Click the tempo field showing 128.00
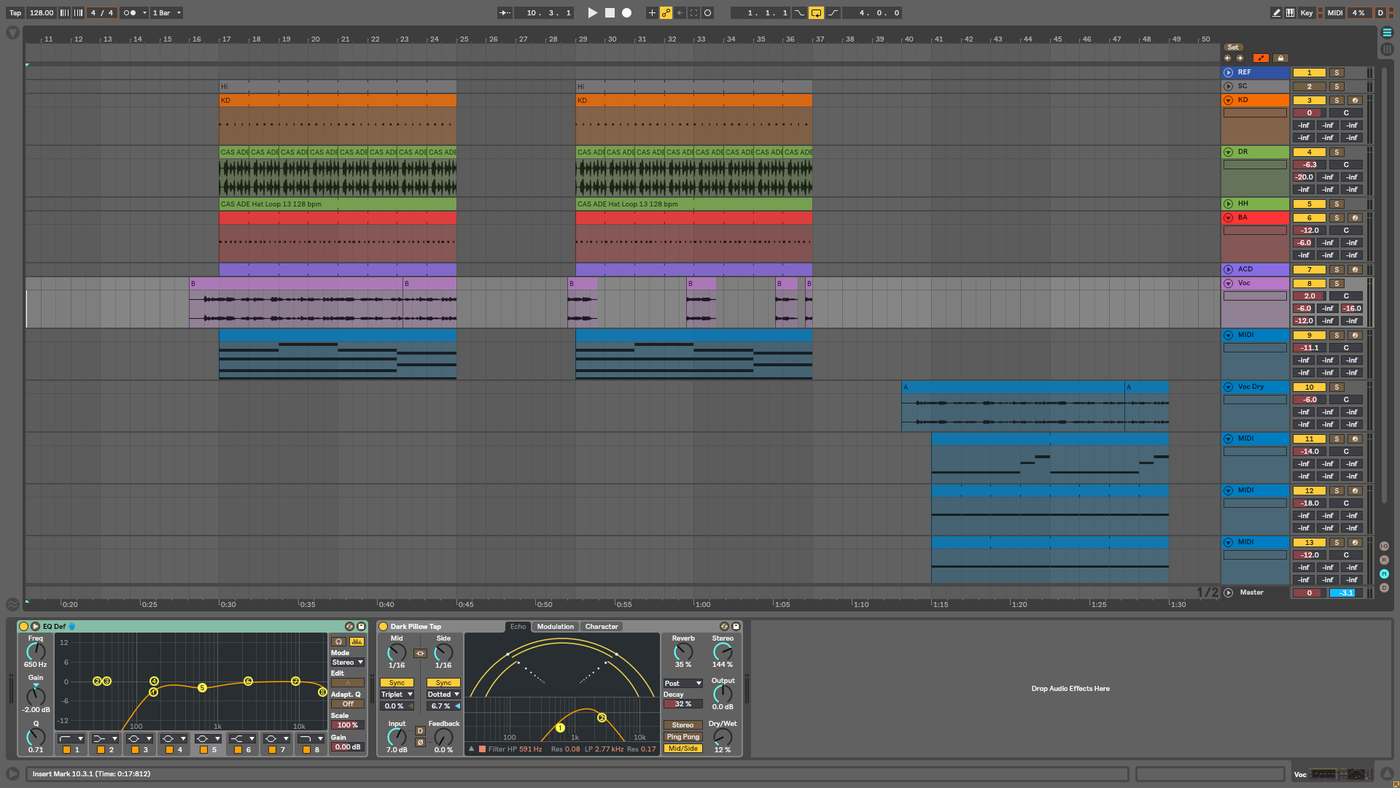Image resolution: width=1400 pixels, height=788 pixels. (x=42, y=13)
